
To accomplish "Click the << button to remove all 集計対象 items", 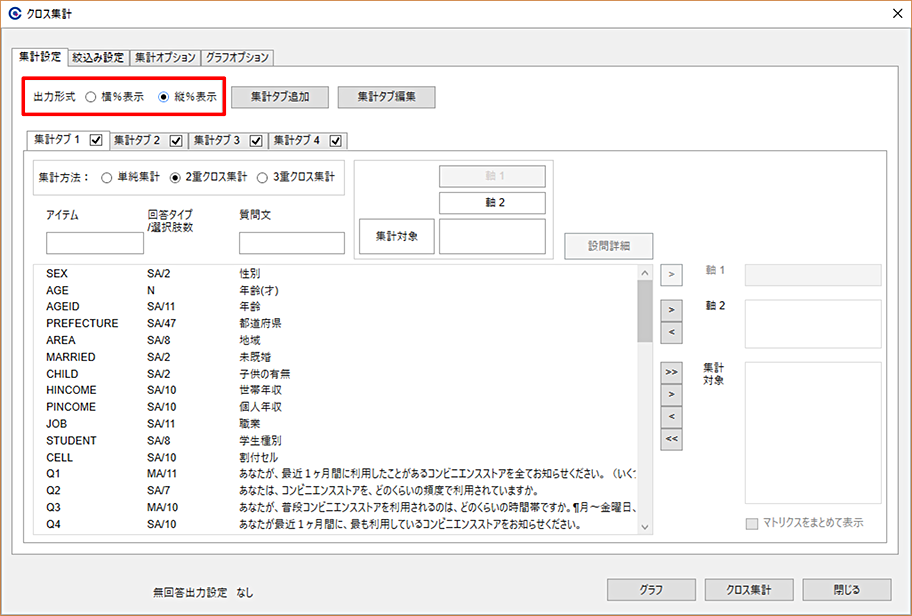I will (671, 439).
